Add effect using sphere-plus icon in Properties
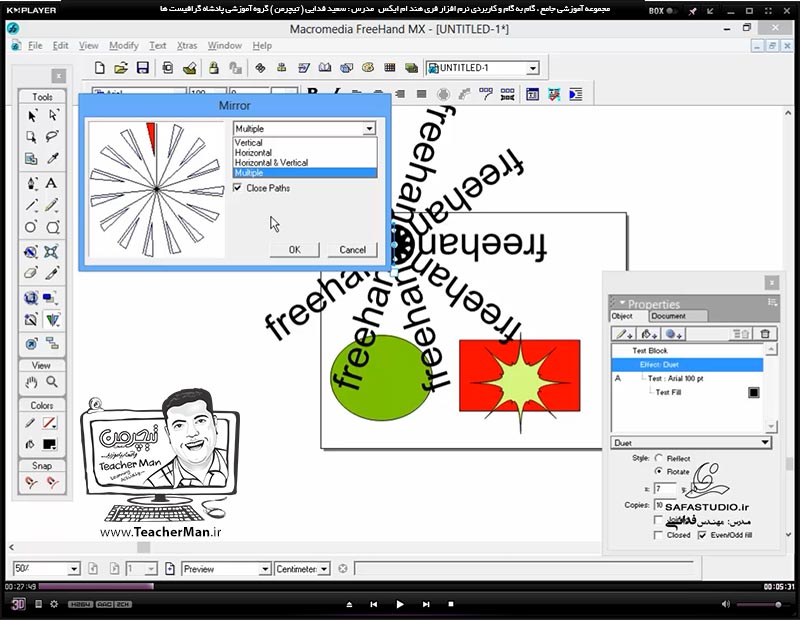Image resolution: width=800 pixels, height=621 pixels. (674, 334)
